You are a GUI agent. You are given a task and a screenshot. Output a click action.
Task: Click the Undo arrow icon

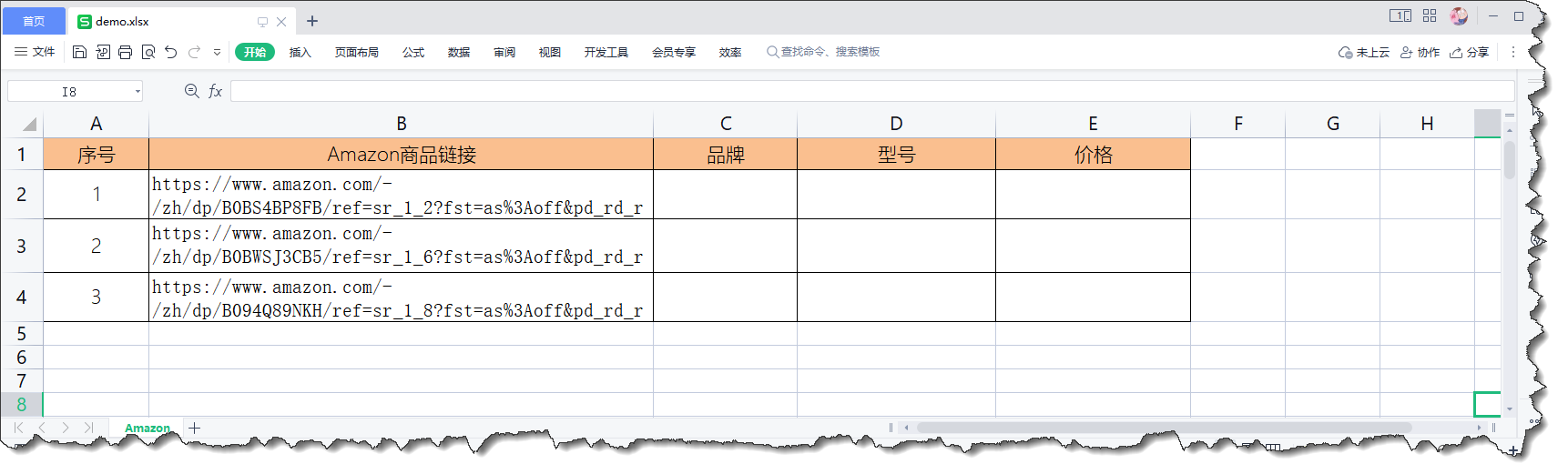171,52
